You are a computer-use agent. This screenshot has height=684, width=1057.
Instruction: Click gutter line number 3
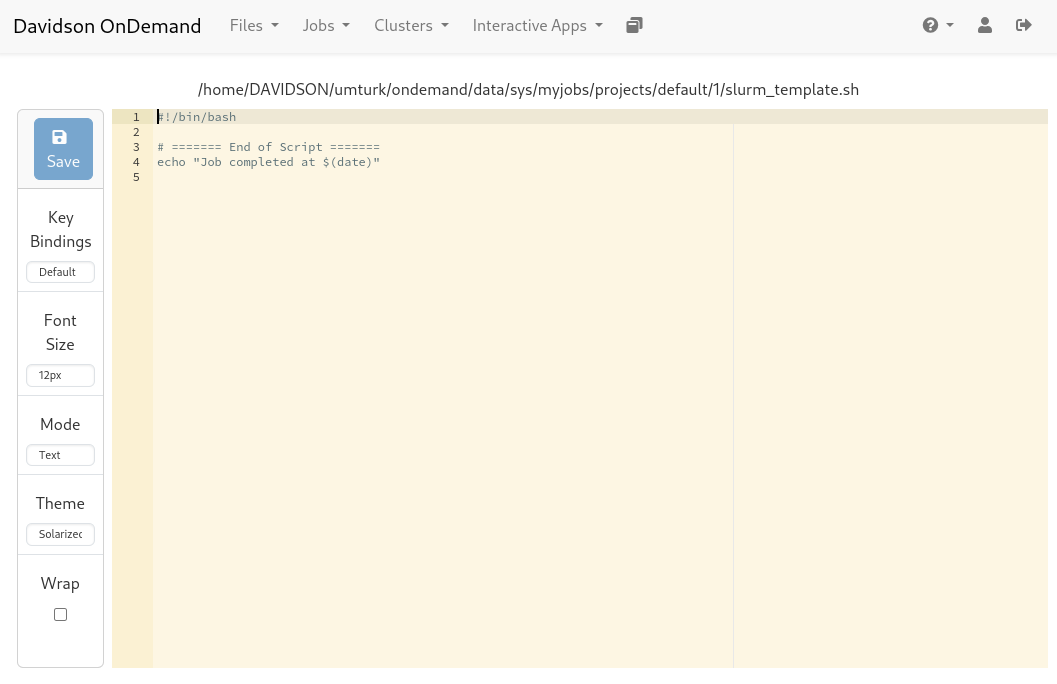click(136, 147)
